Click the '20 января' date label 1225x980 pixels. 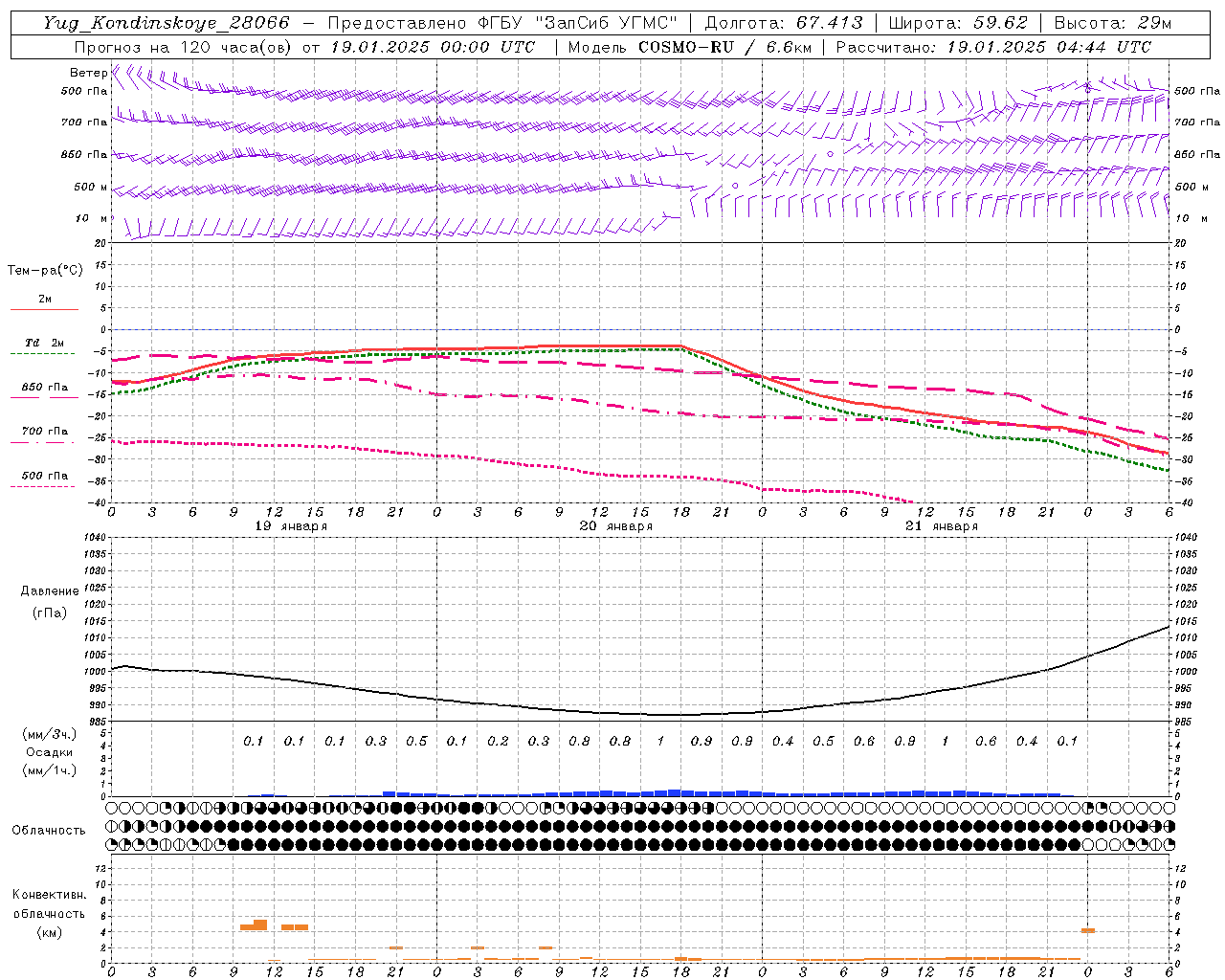(x=616, y=526)
